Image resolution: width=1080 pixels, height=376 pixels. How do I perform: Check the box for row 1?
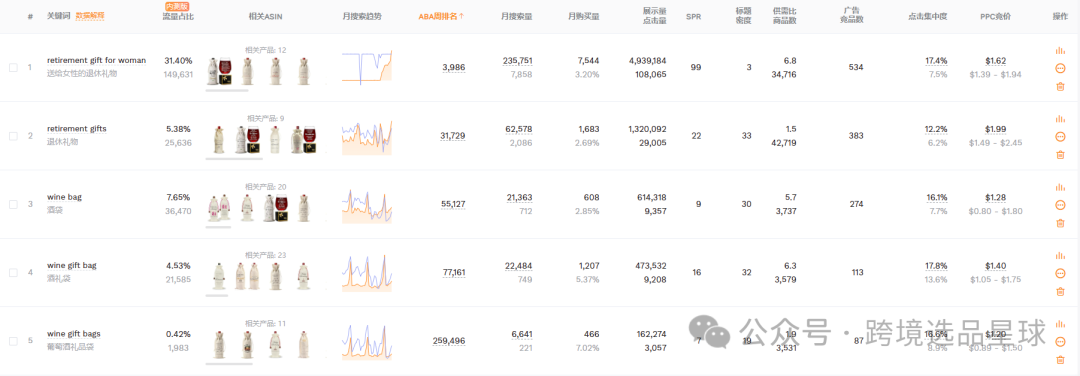13,67
